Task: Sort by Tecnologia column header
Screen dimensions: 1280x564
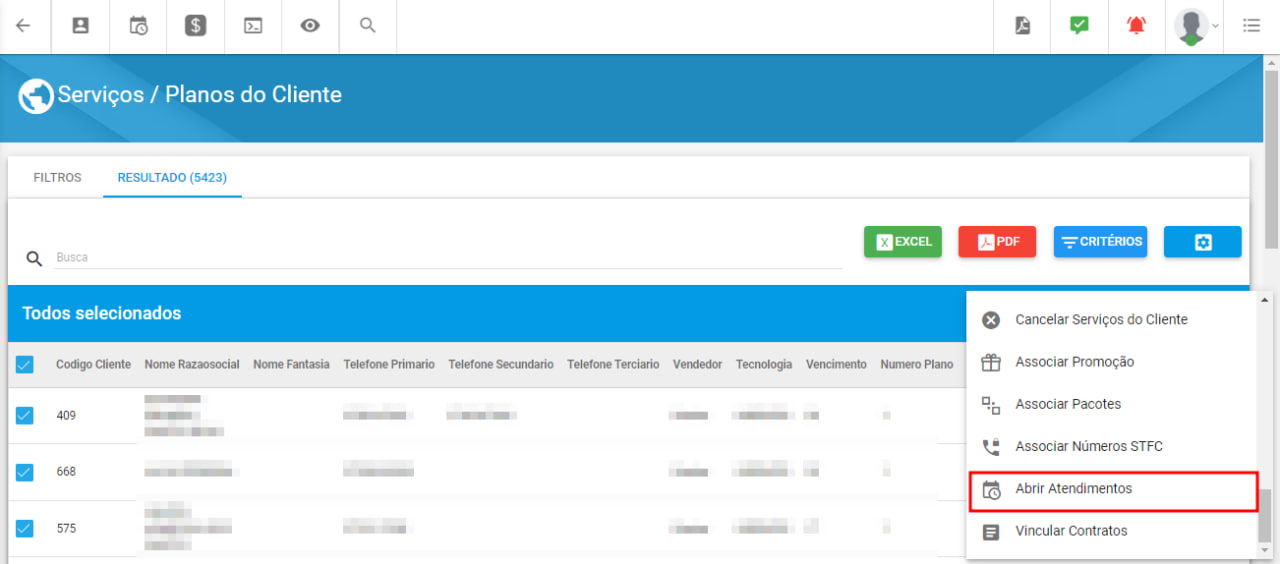Action: point(764,365)
